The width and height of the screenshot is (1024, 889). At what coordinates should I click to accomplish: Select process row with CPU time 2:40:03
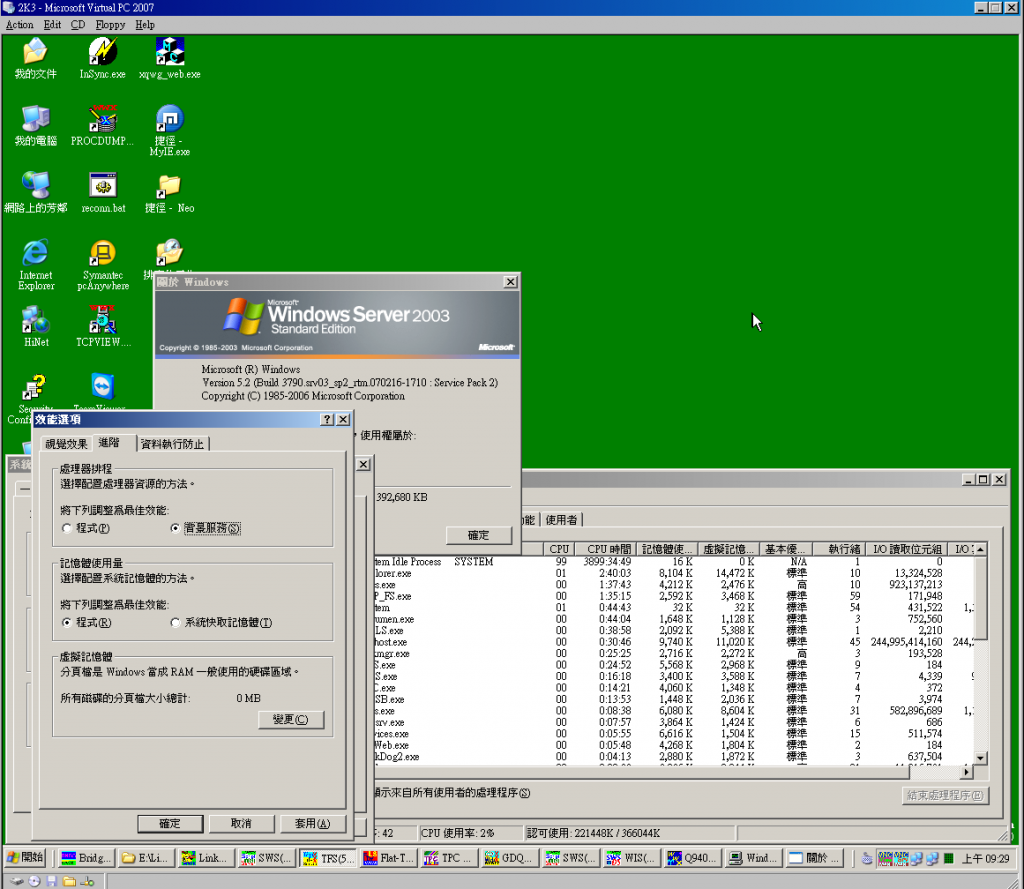674,574
